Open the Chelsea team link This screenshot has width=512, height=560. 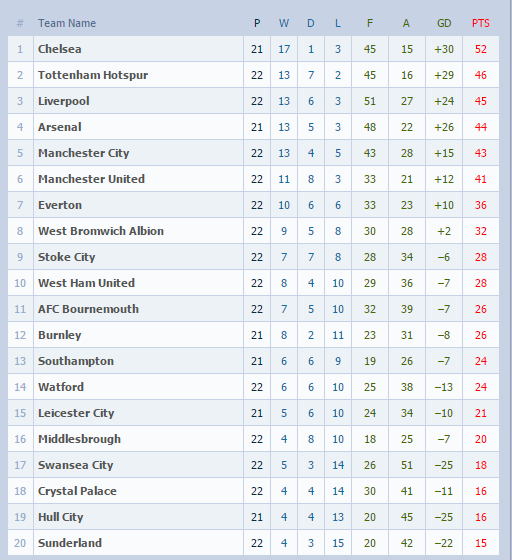(60, 49)
